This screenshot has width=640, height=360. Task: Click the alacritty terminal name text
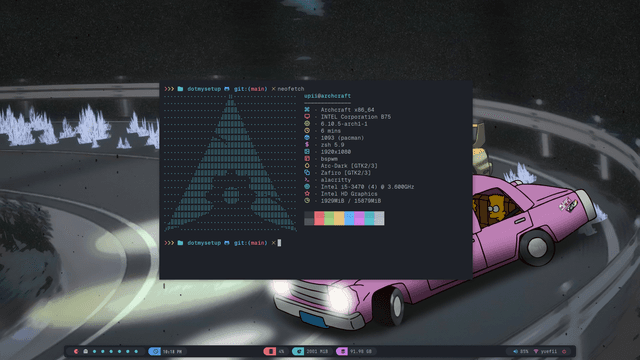tap(336, 180)
